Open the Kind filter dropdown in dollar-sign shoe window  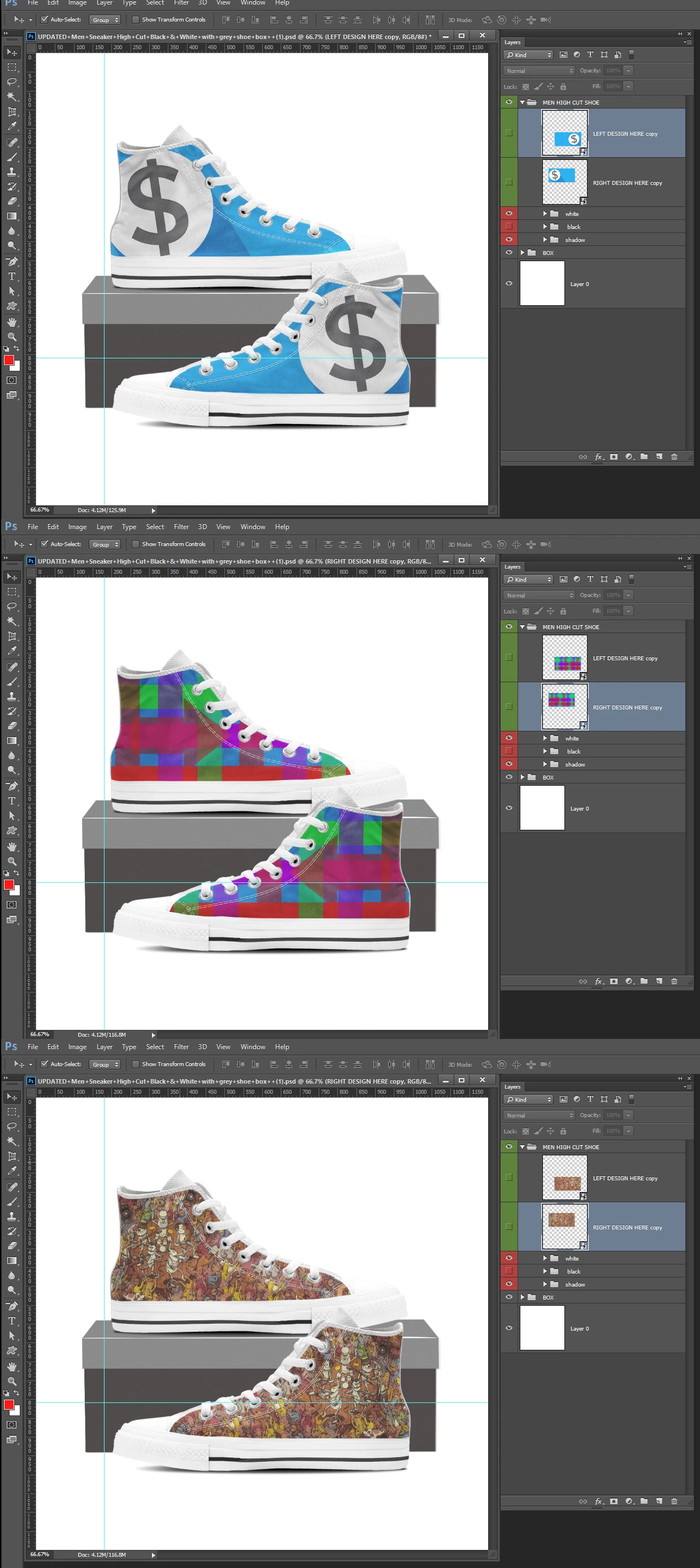click(528, 55)
